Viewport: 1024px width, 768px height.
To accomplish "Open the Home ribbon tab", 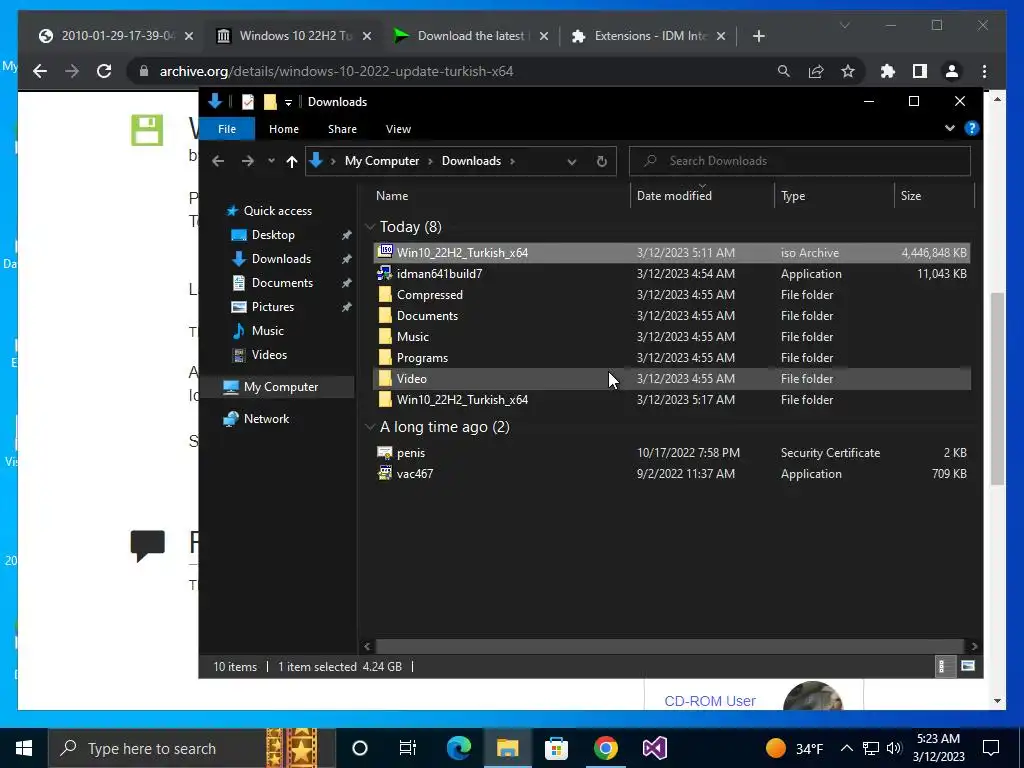I will 283,129.
